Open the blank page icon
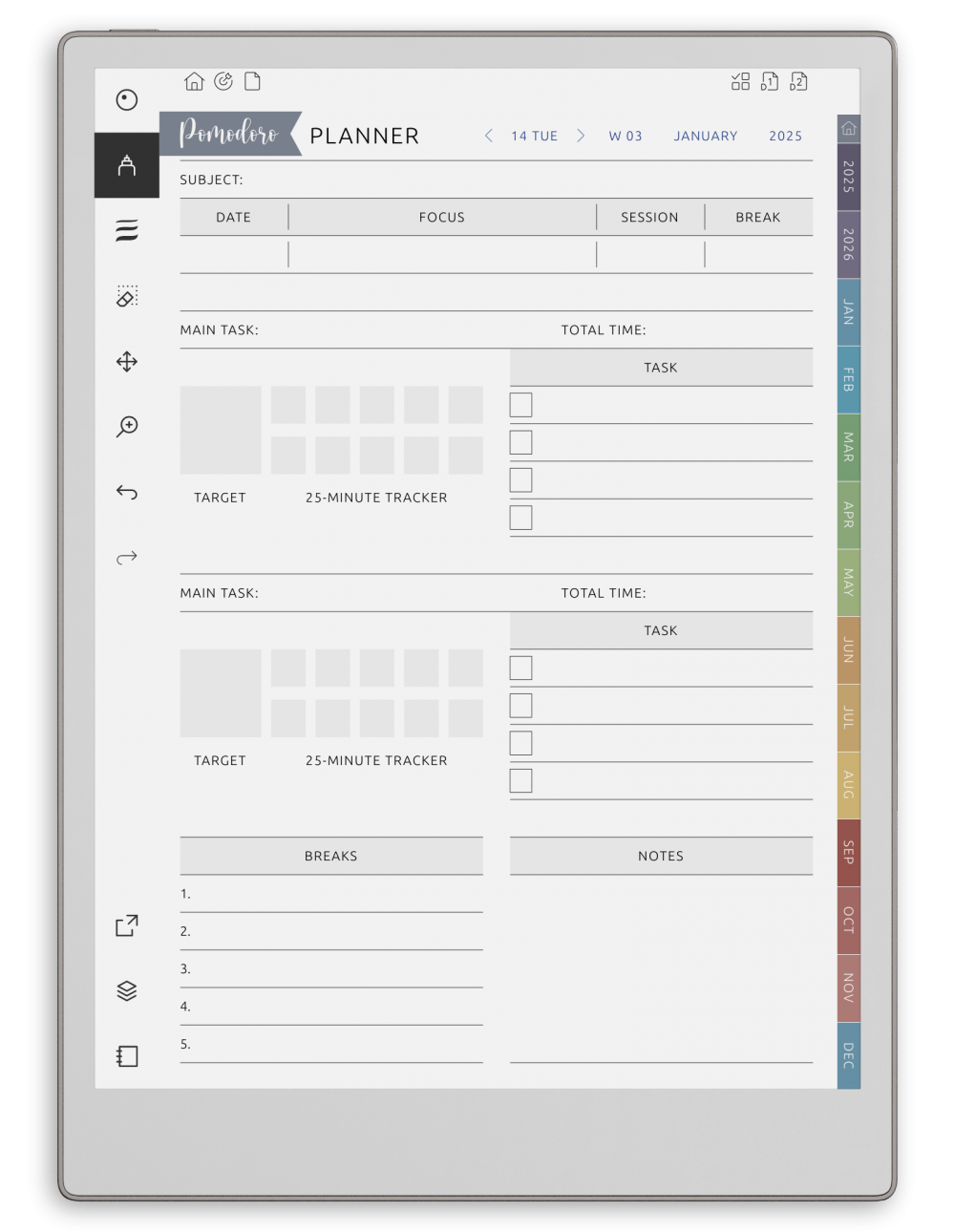 [x=252, y=81]
